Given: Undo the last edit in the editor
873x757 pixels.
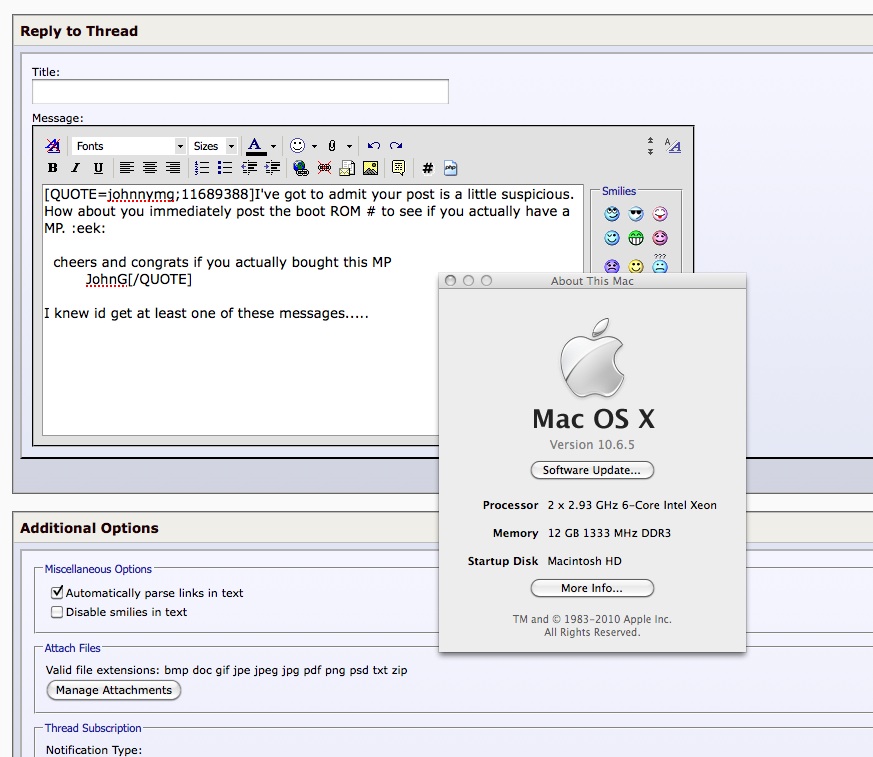Looking at the screenshot, I should (374, 145).
